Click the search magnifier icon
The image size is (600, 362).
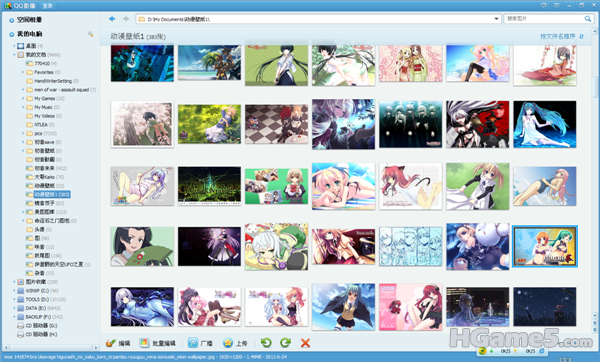point(588,19)
